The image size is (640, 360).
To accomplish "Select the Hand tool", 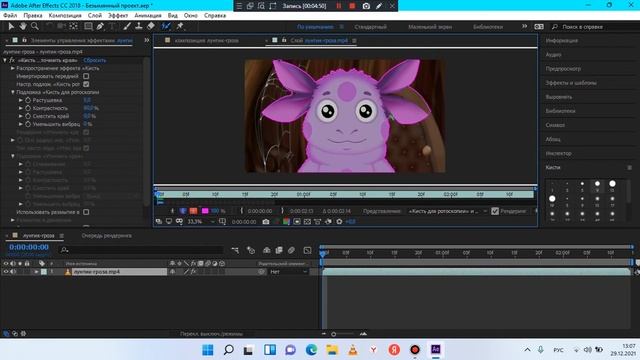I will (x=23, y=26).
